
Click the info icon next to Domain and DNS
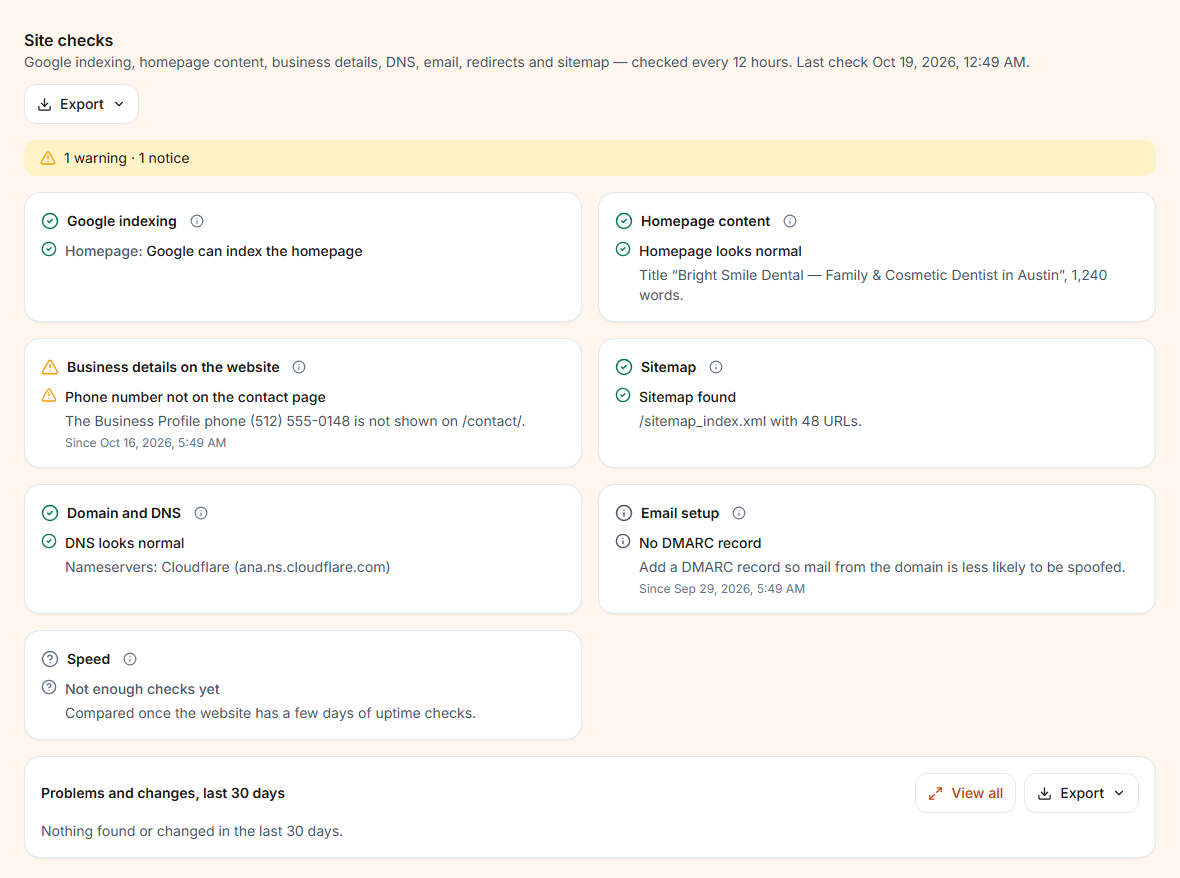(x=201, y=513)
